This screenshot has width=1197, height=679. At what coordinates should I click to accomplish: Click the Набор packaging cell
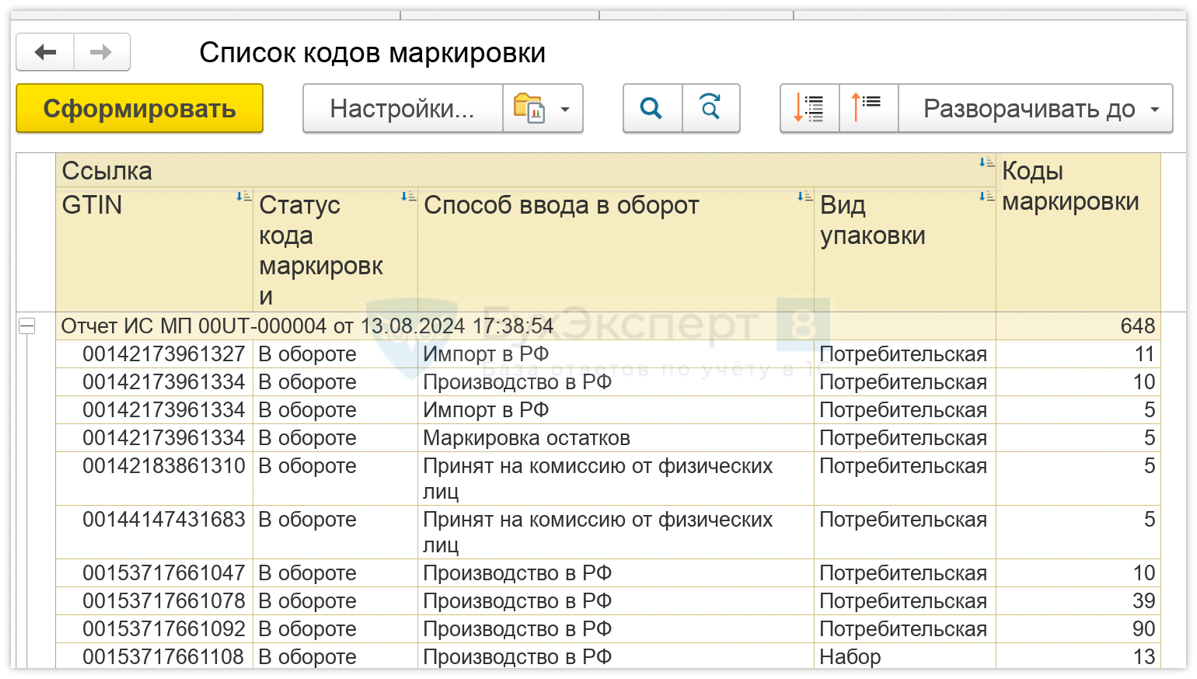[x=850, y=657]
